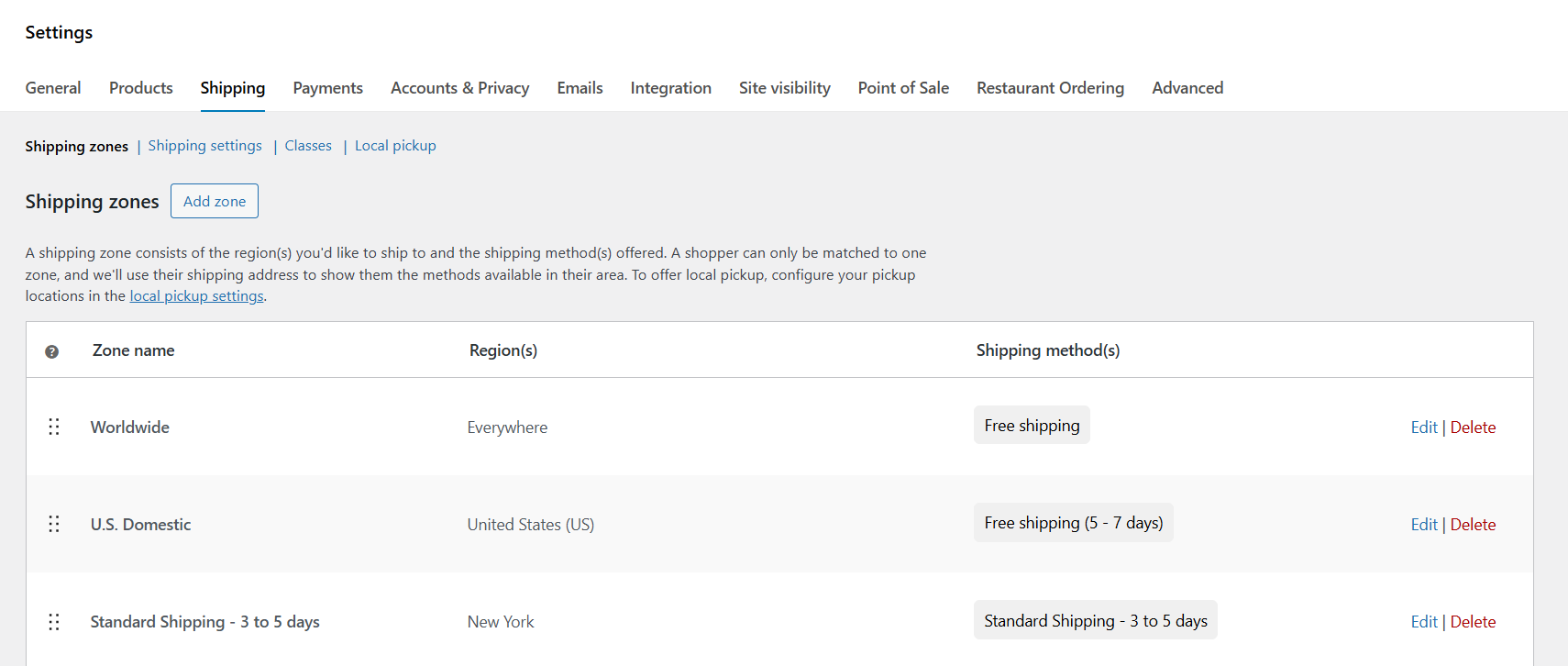The width and height of the screenshot is (1568, 666).
Task: Delete the U.S. Domestic zone
Action: (1473, 524)
